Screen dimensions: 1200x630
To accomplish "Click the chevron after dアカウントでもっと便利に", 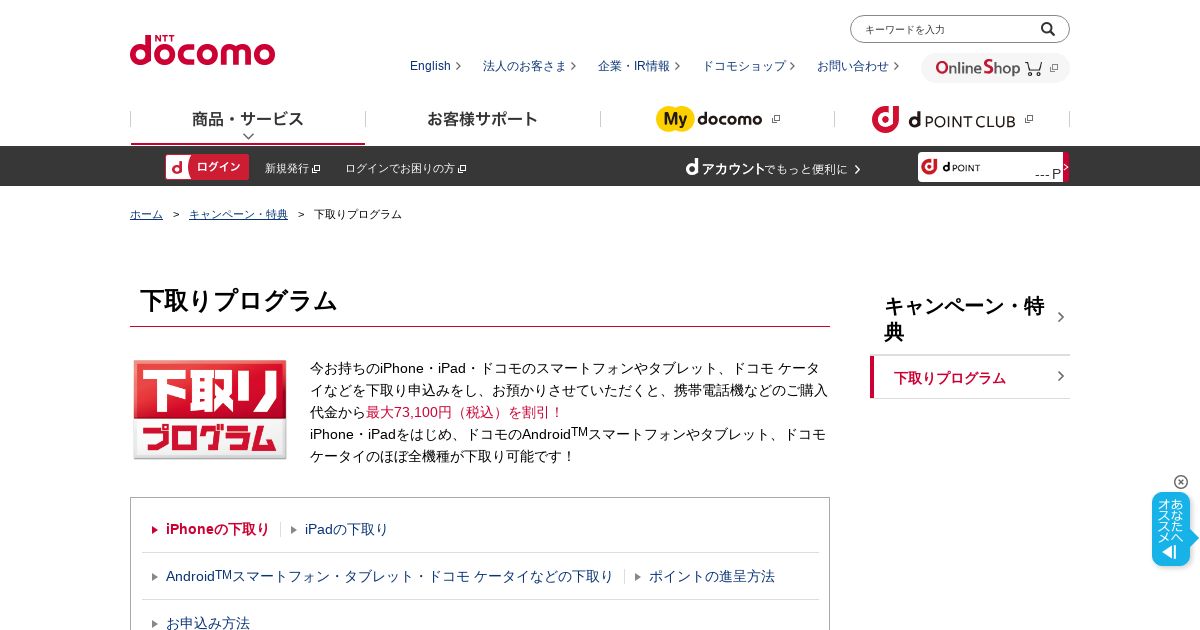I will [x=857, y=169].
